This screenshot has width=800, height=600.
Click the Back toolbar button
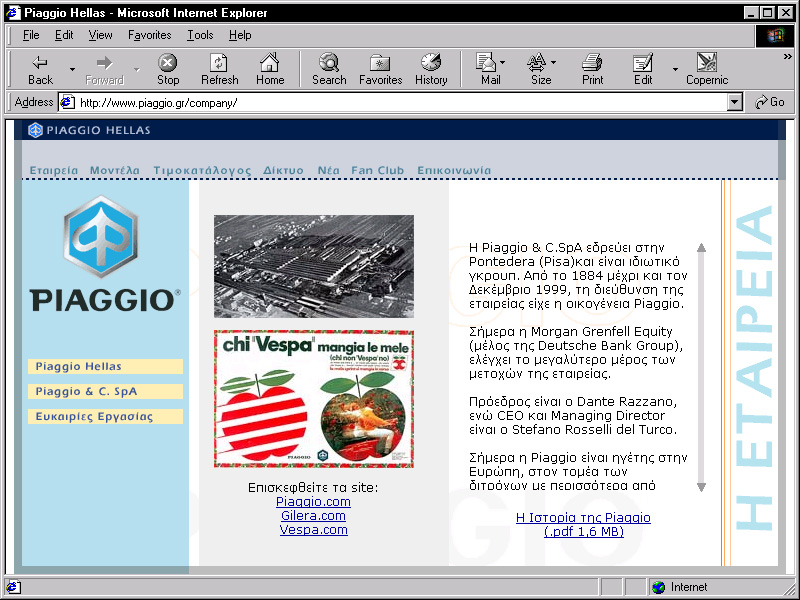pos(40,69)
